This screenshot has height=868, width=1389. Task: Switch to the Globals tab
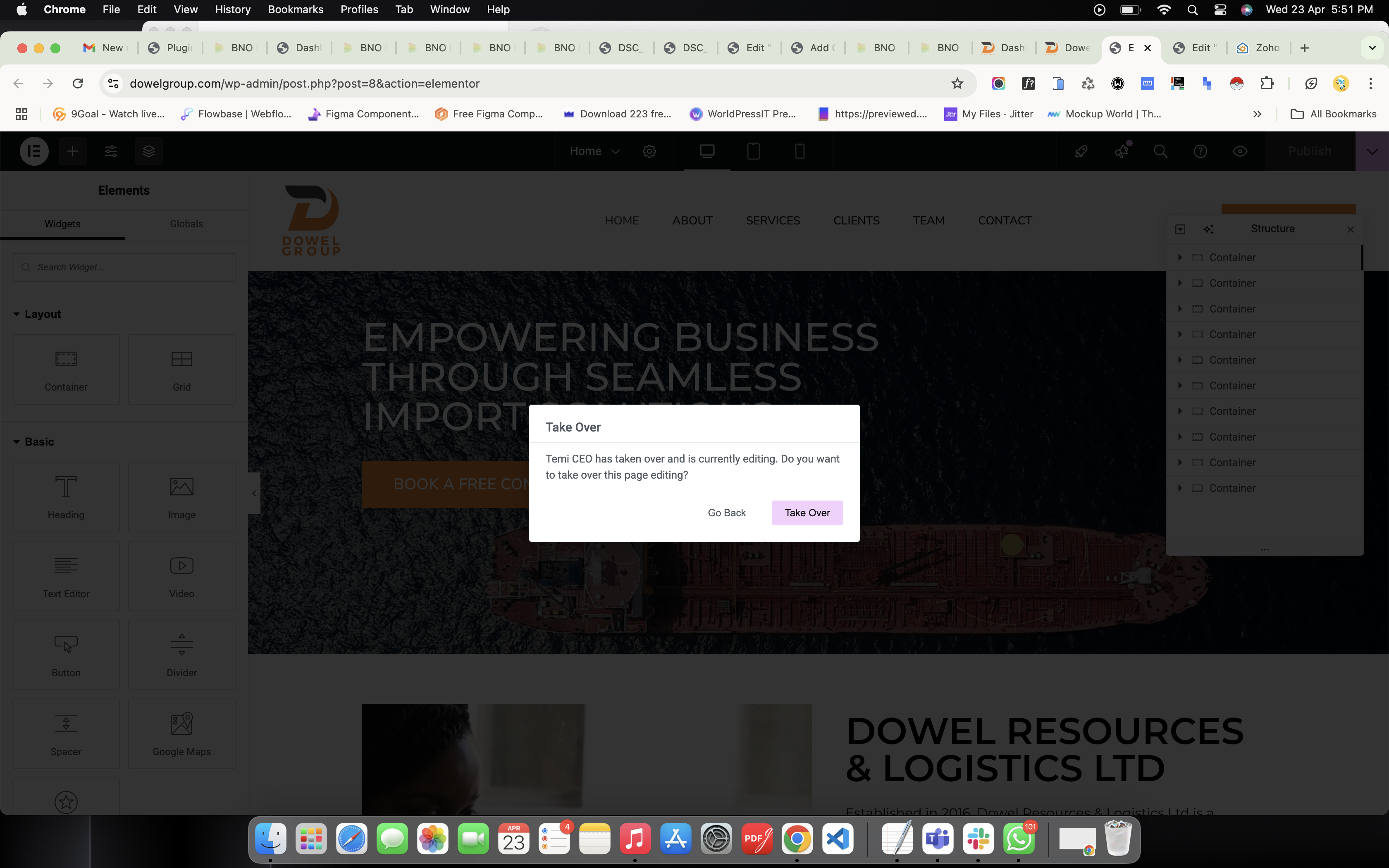tap(186, 224)
